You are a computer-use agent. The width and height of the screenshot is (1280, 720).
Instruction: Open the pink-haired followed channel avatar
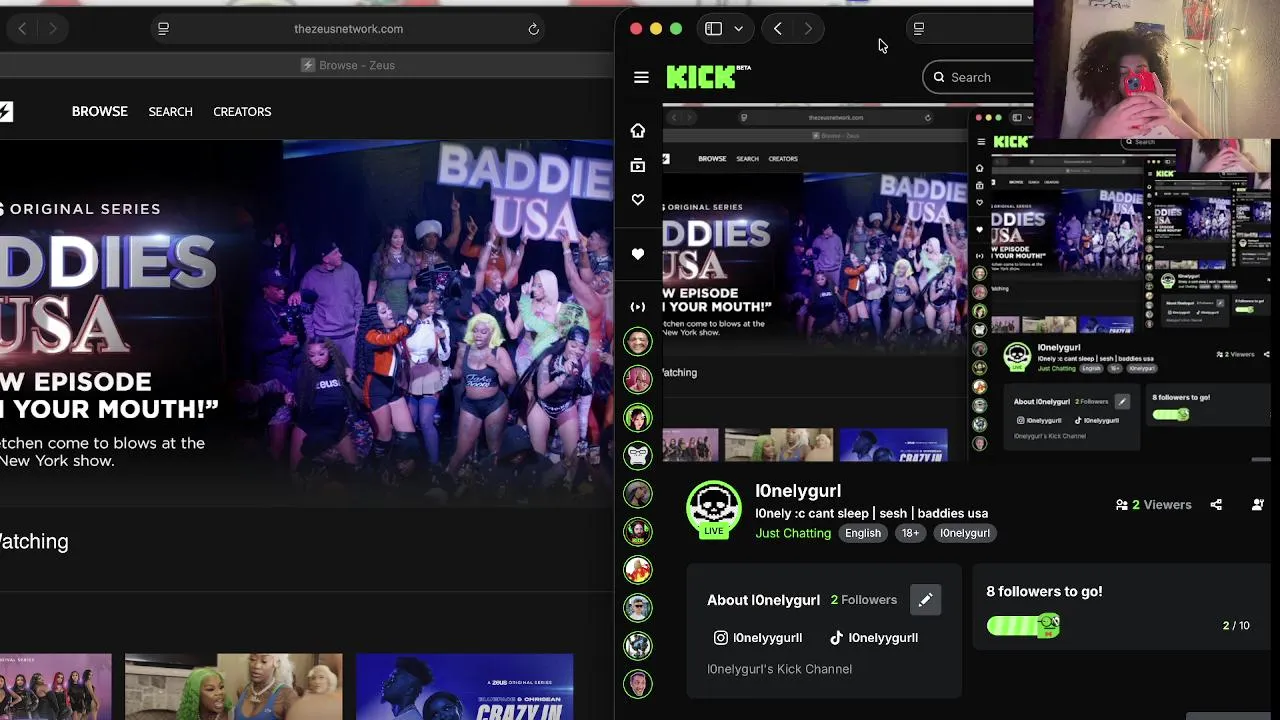[638, 379]
